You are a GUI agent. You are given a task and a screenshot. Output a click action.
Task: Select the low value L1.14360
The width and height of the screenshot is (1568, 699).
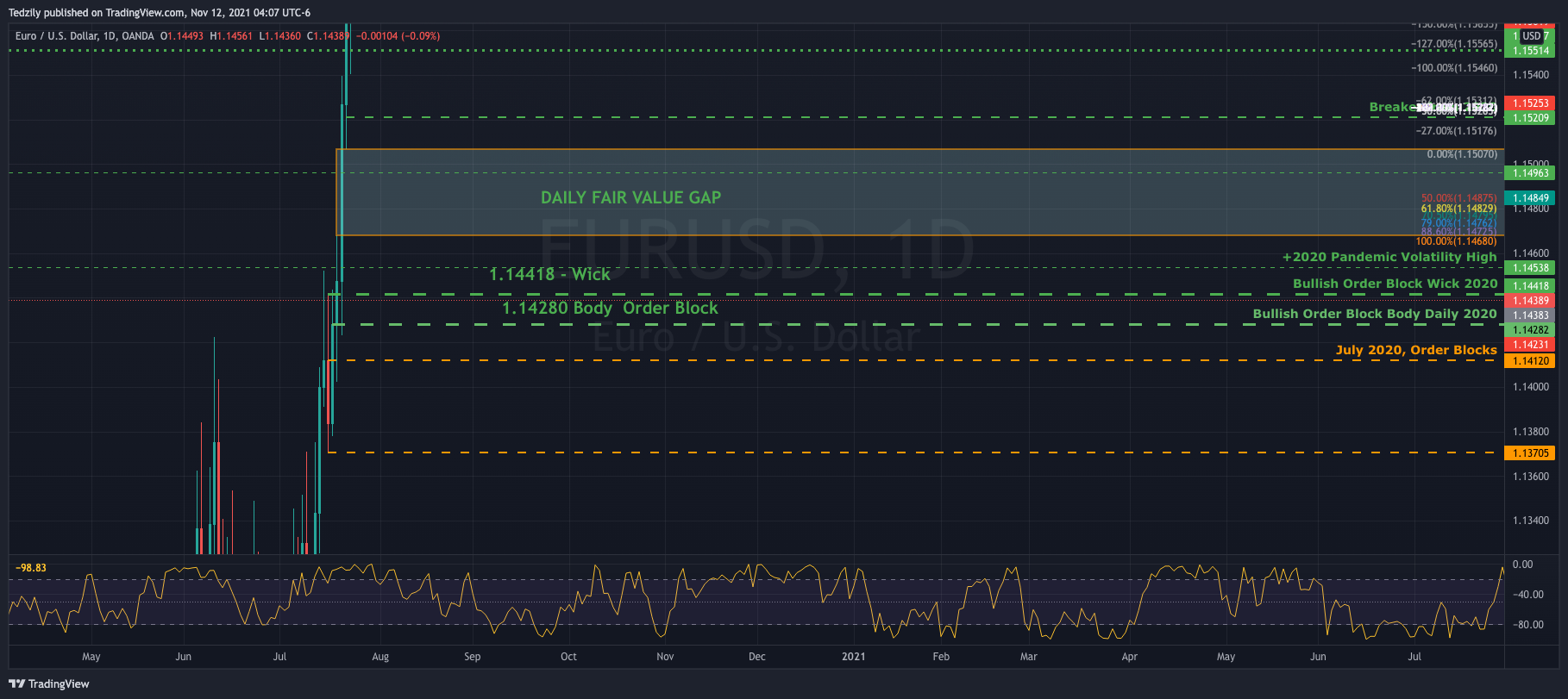[x=280, y=36]
